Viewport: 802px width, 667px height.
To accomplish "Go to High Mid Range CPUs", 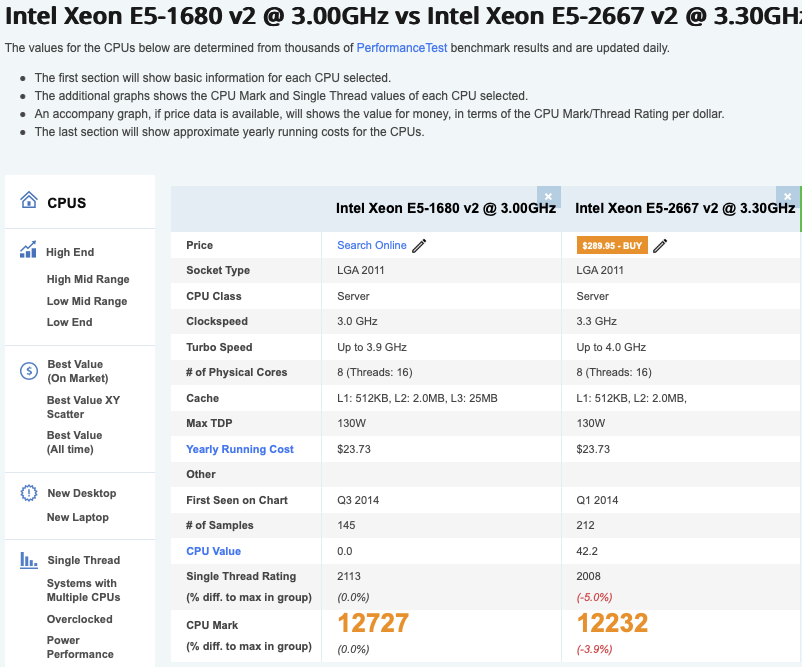I will (88, 279).
